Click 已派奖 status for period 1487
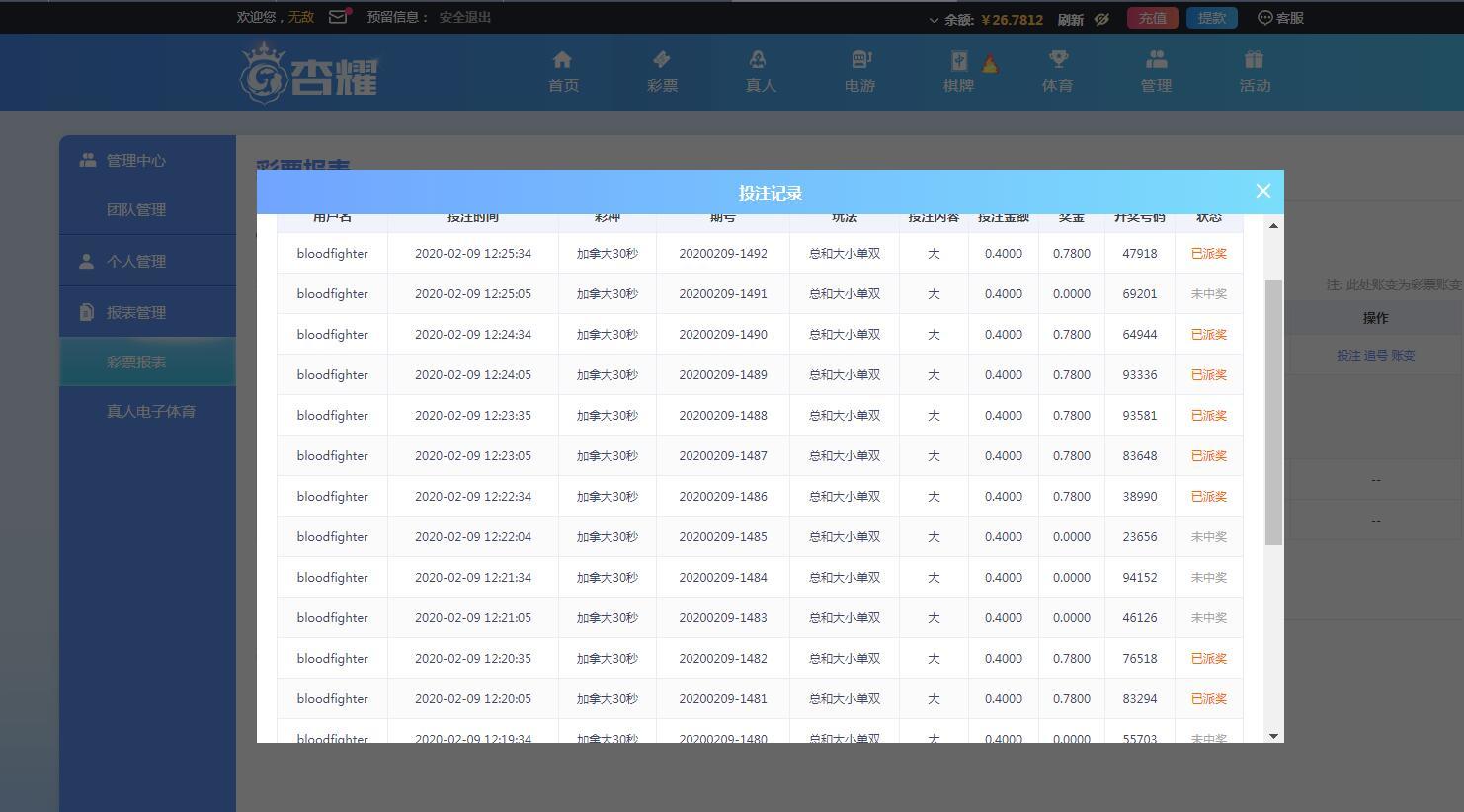 click(x=1209, y=456)
